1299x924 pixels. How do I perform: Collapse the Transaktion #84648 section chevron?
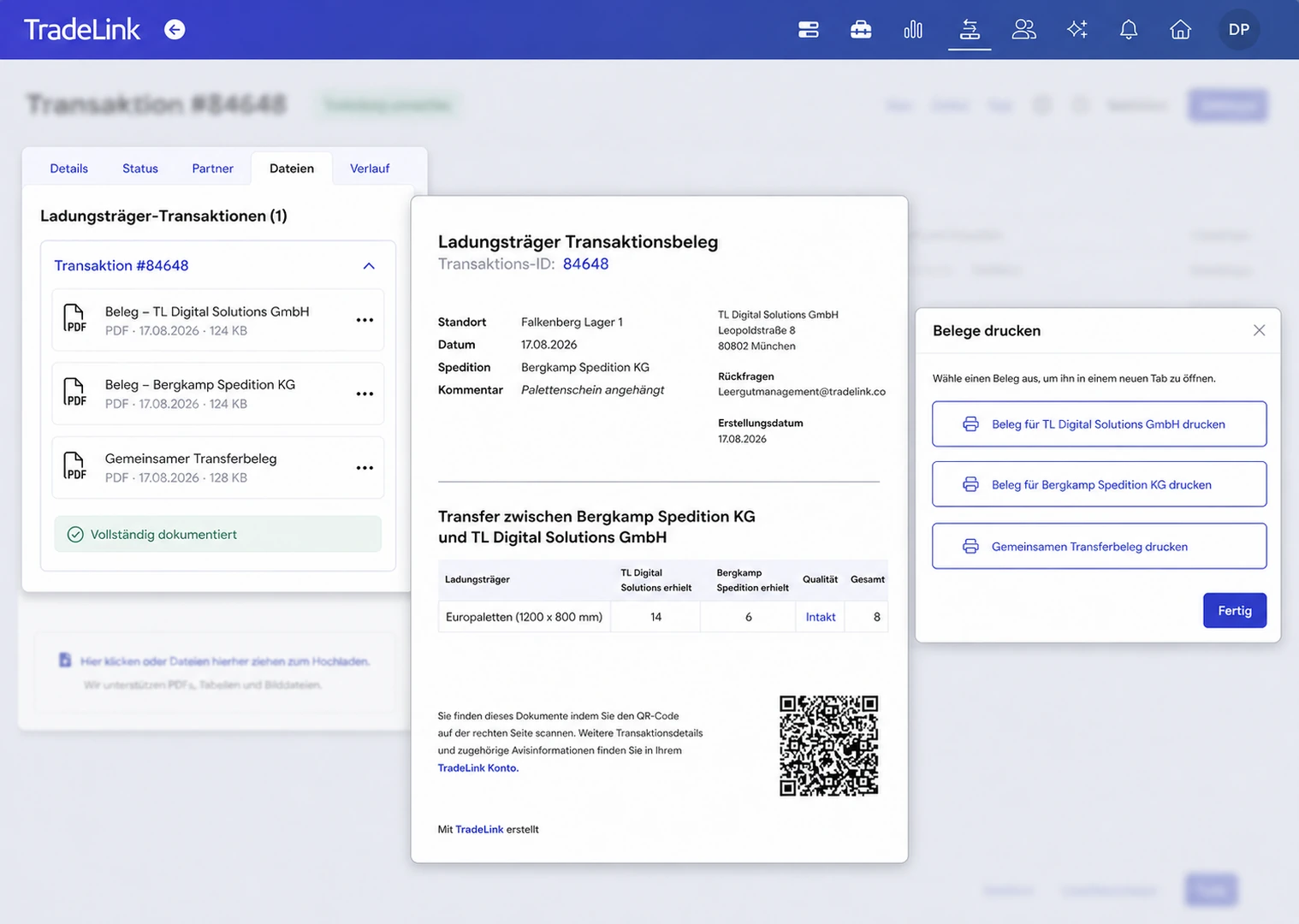[x=369, y=266]
